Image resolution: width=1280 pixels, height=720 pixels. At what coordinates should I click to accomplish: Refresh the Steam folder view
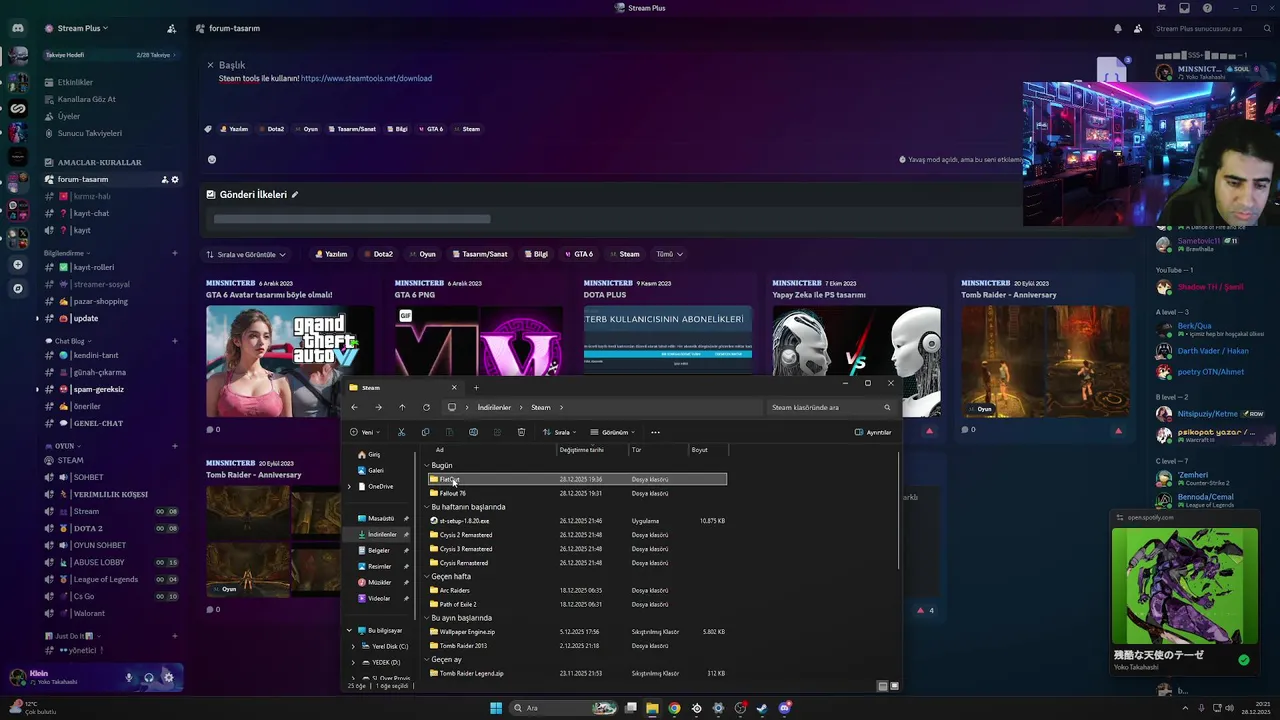click(426, 407)
